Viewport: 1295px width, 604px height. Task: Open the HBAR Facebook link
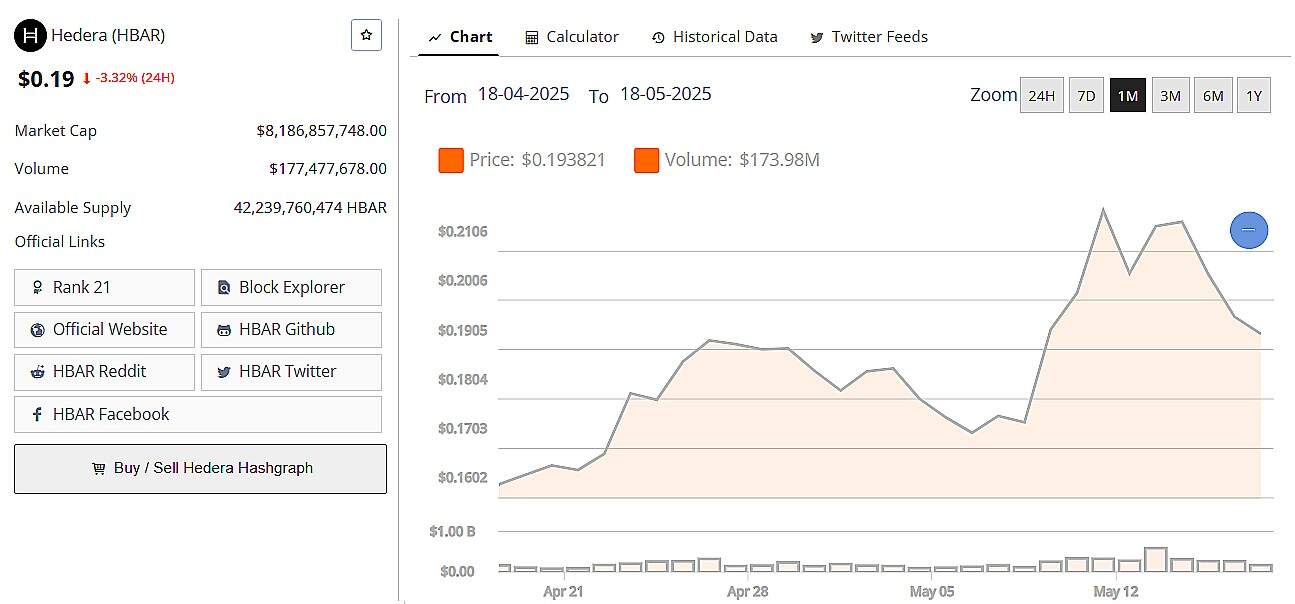tap(198, 414)
